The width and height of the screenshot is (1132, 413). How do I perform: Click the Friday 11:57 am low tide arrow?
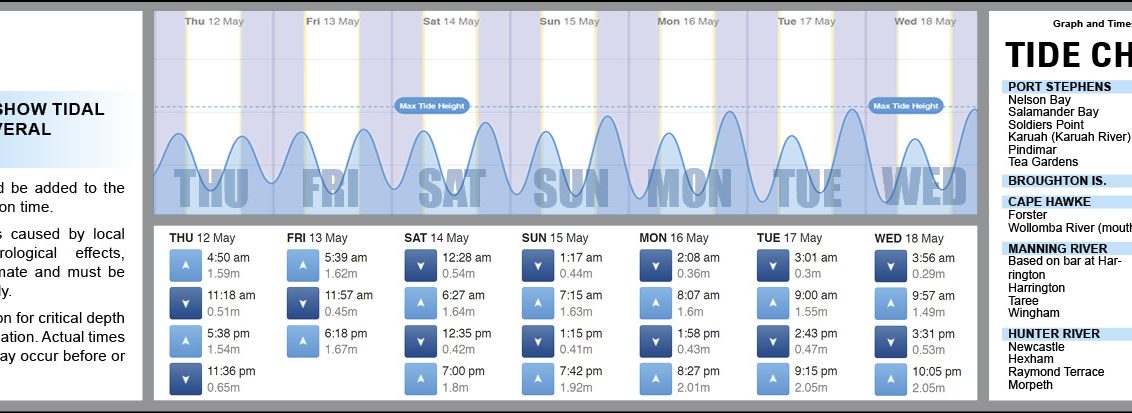tap(301, 303)
